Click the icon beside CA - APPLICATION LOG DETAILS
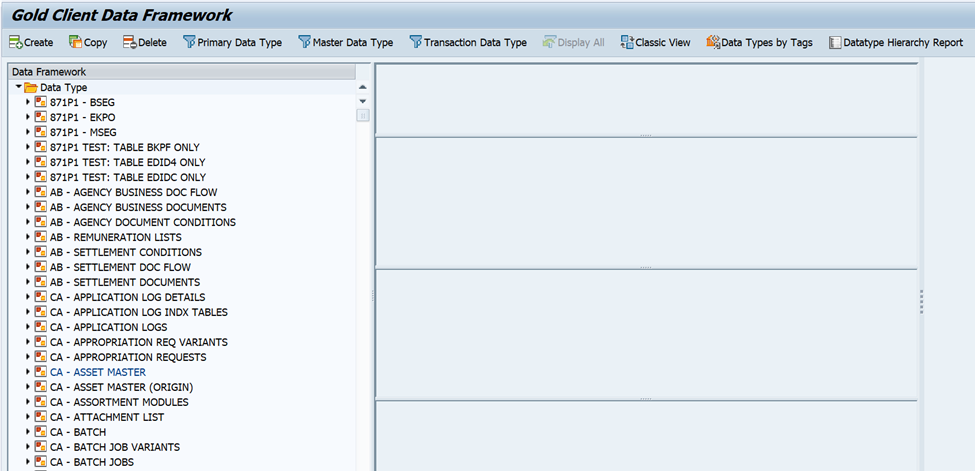975x471 pixels. pyautogui.click(x=40, y=297)
